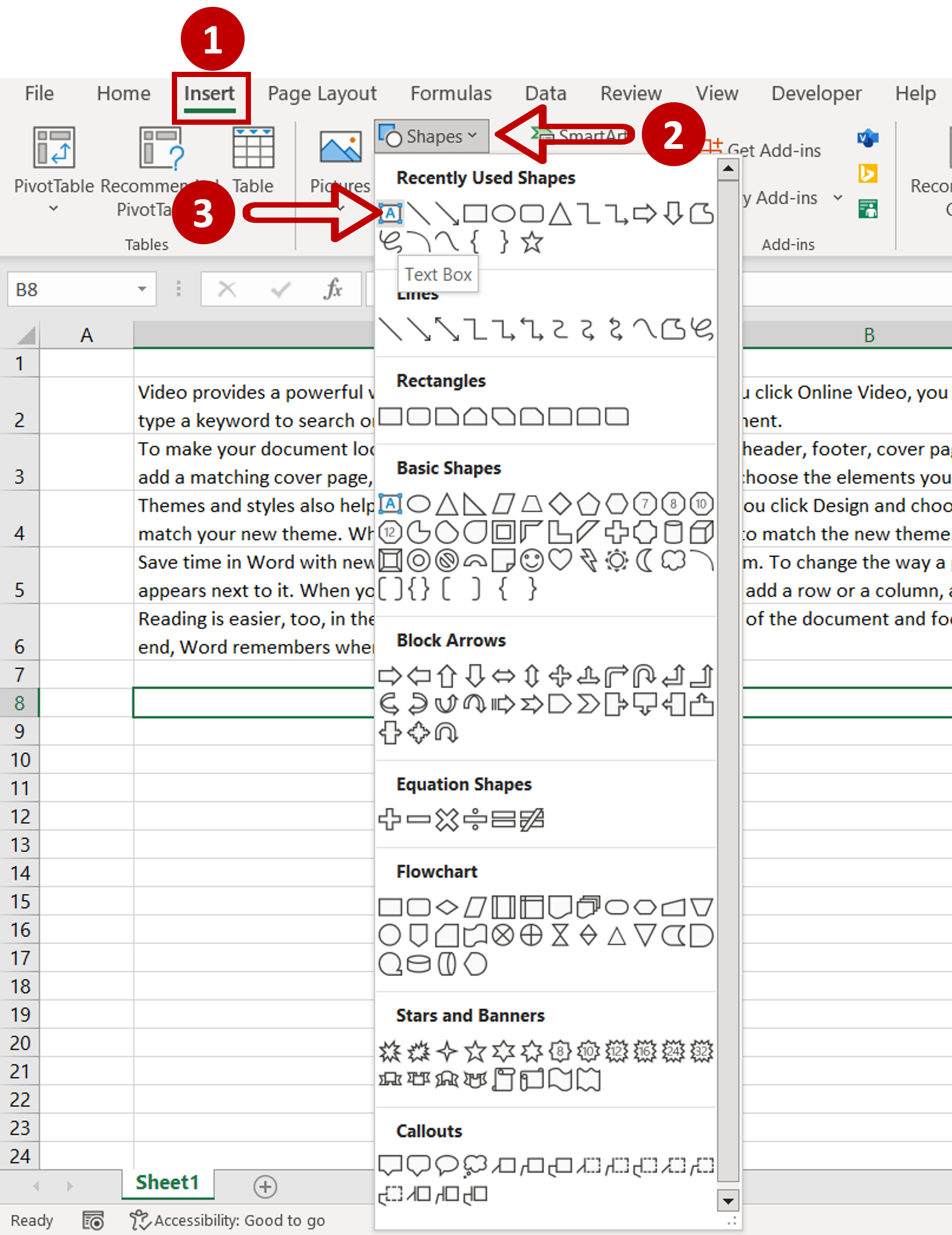Pick the vertical scroll banner shape
This screenshot has height=1235, width=952.
tap(503, 1079)
